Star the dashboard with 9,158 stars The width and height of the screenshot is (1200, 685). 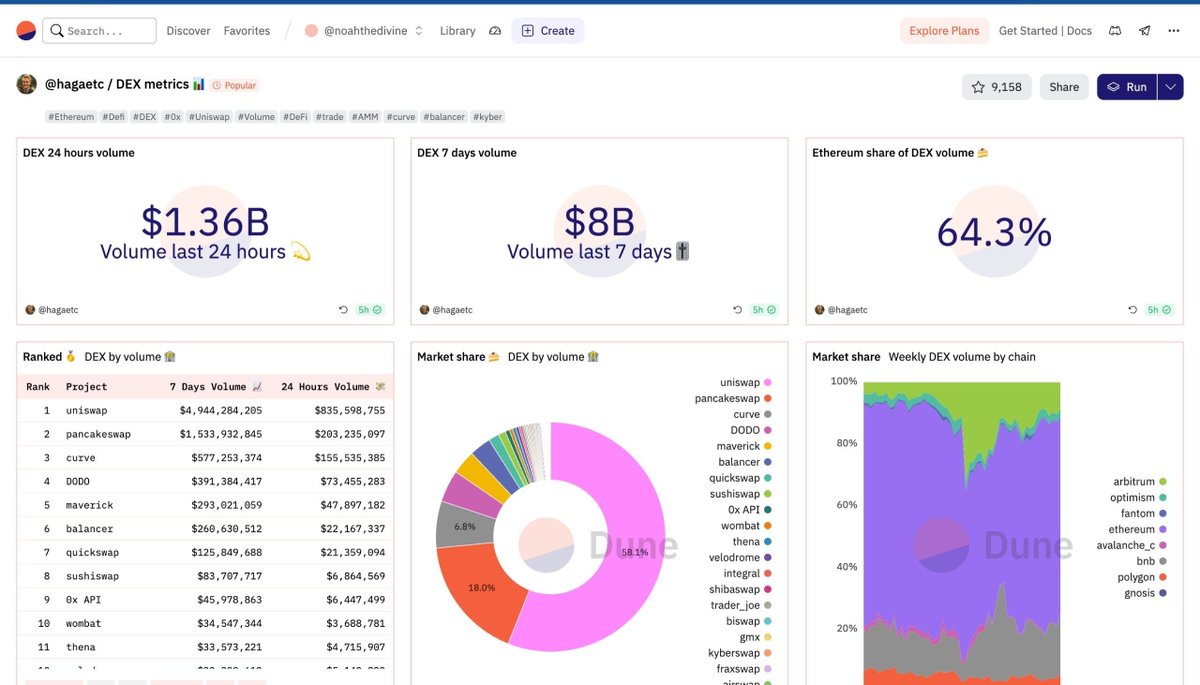(997, 87)
